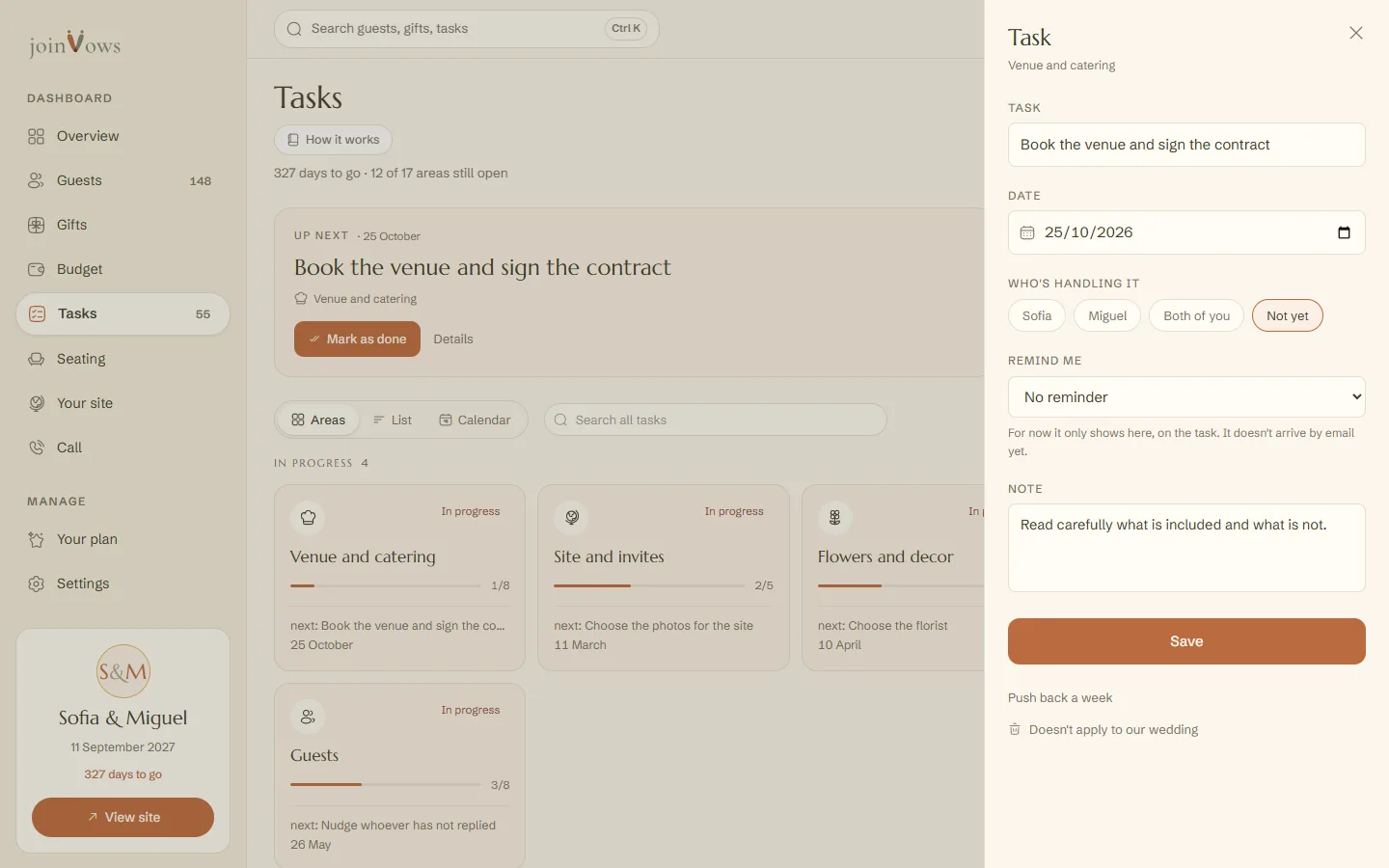Screen dimensions: 1389x868
Task: Click the Settings gear icon
Action: 36,583
